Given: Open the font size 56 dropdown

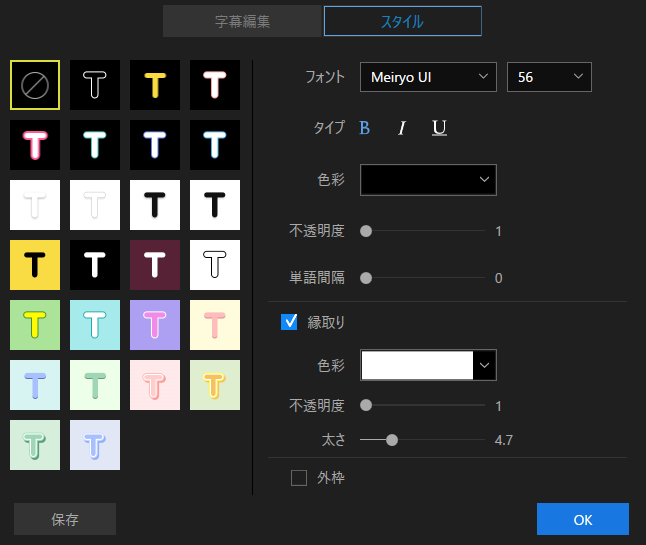Looking at the screenshot, I should click(549, 77).
